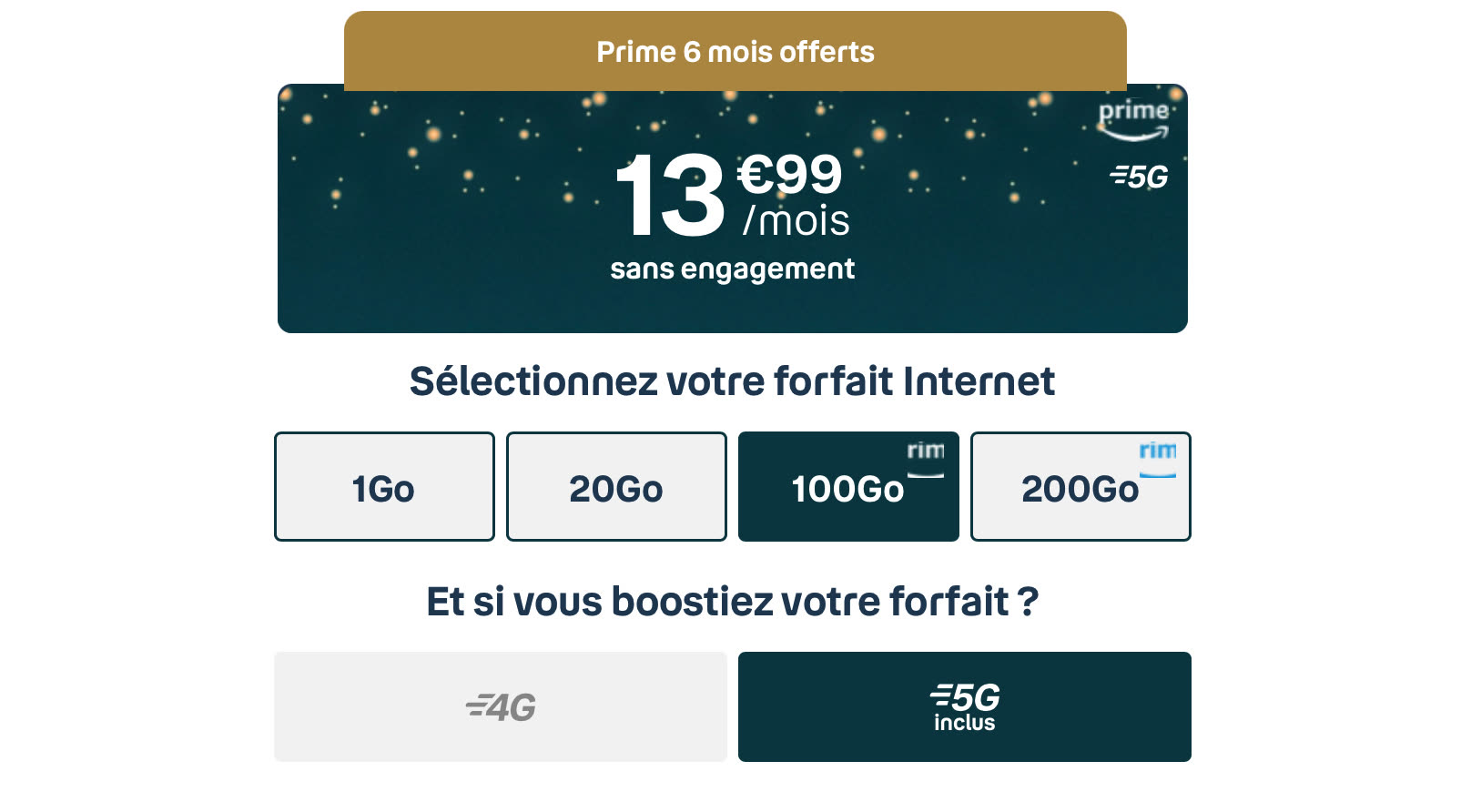Click the 13€99 monthly price display

(728, 196)
